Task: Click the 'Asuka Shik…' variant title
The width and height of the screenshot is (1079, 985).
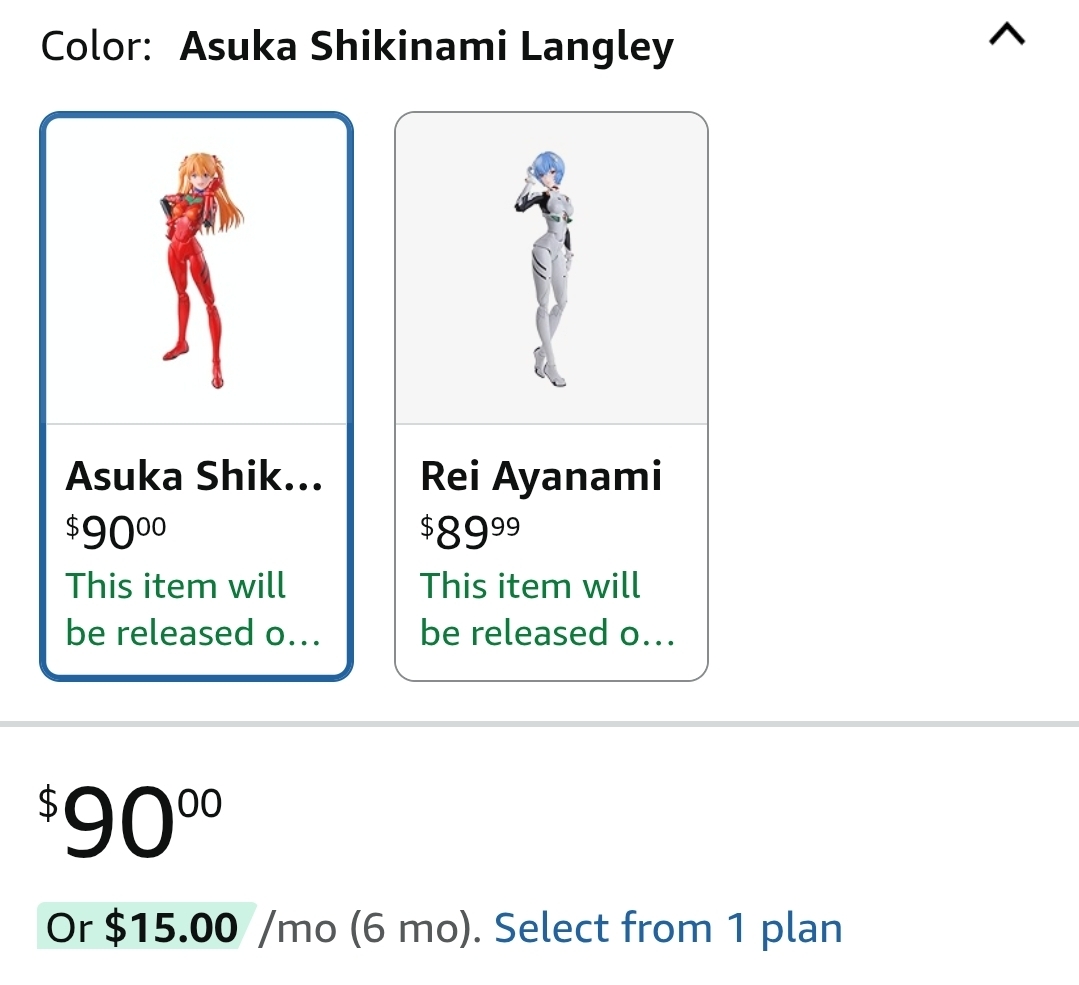Action: pos(194,476)
